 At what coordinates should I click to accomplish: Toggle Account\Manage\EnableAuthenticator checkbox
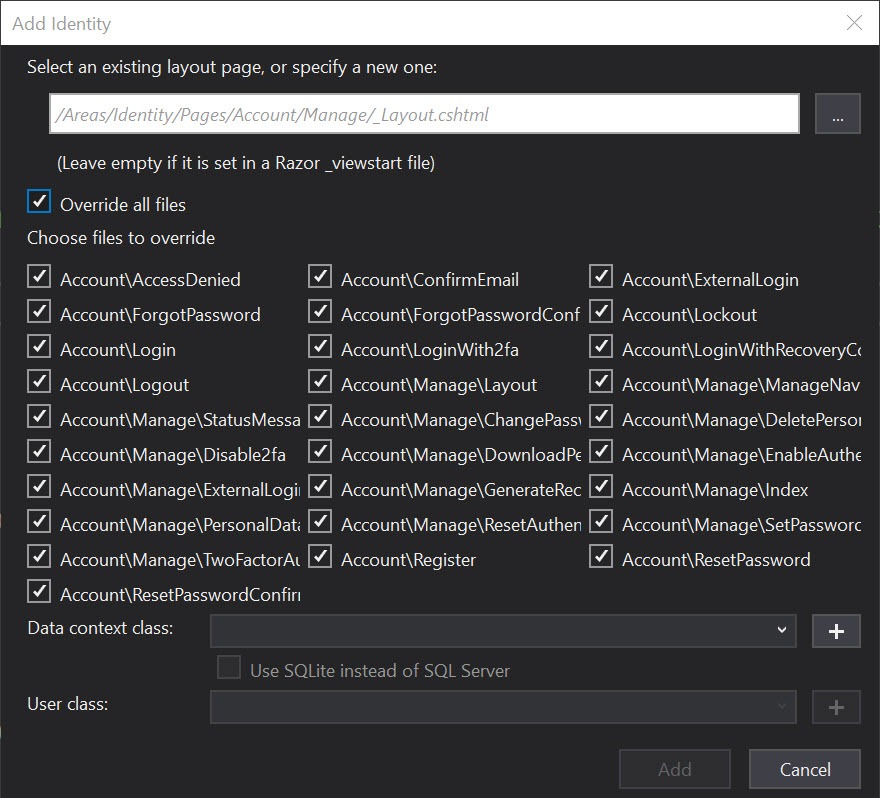(601, 452)
